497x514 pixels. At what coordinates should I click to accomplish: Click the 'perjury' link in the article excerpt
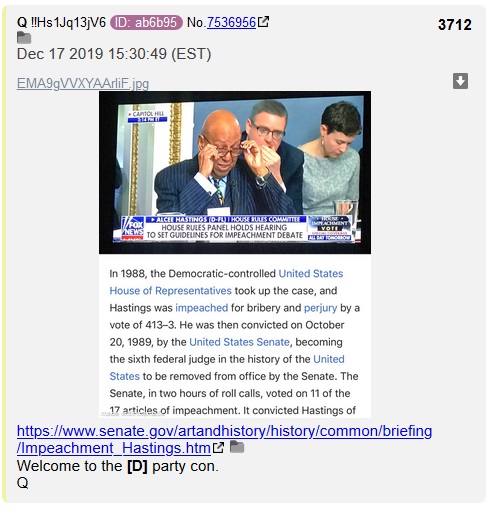tap(320, 308)
